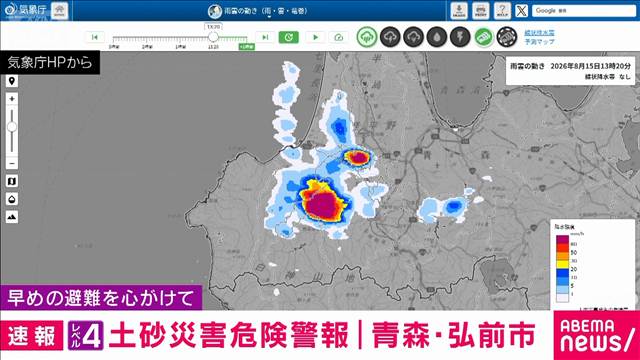Image resolution: width=640 pixels, height=360 pixels.
Task: Click the 線状降水帯 なし status text
Action: [607, 77]
